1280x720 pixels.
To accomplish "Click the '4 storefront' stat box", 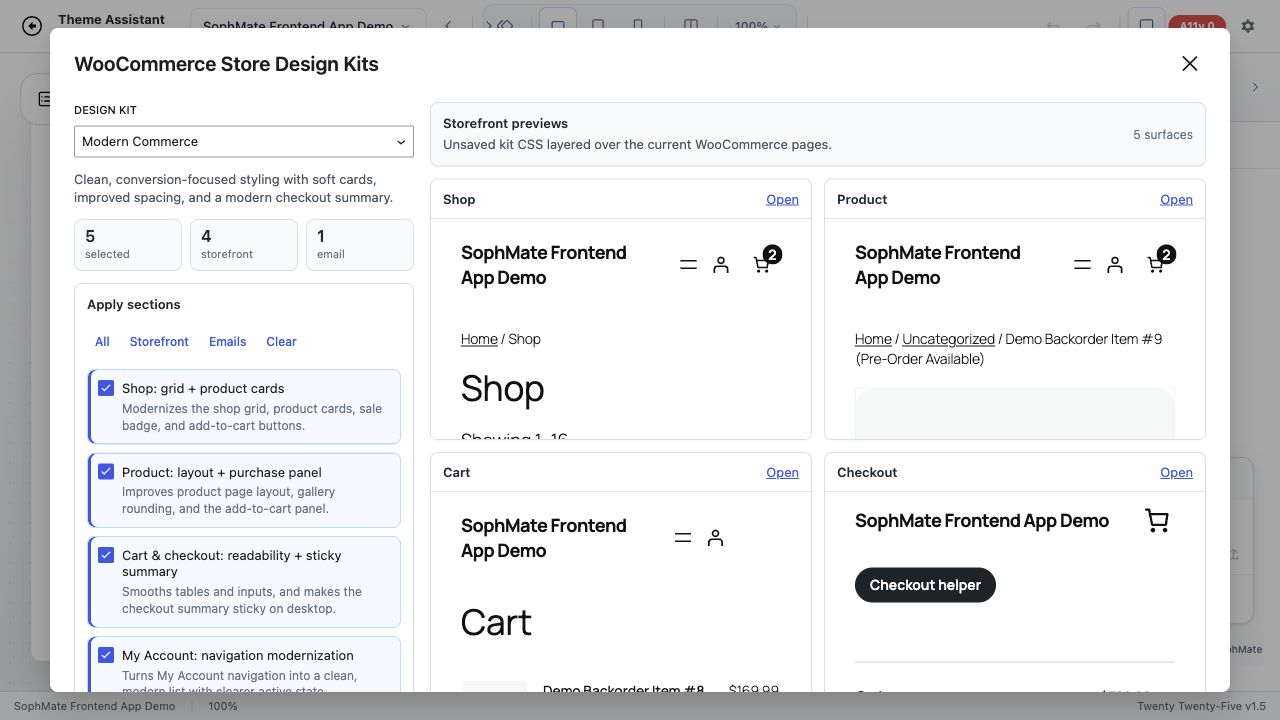I will point(244,245).
